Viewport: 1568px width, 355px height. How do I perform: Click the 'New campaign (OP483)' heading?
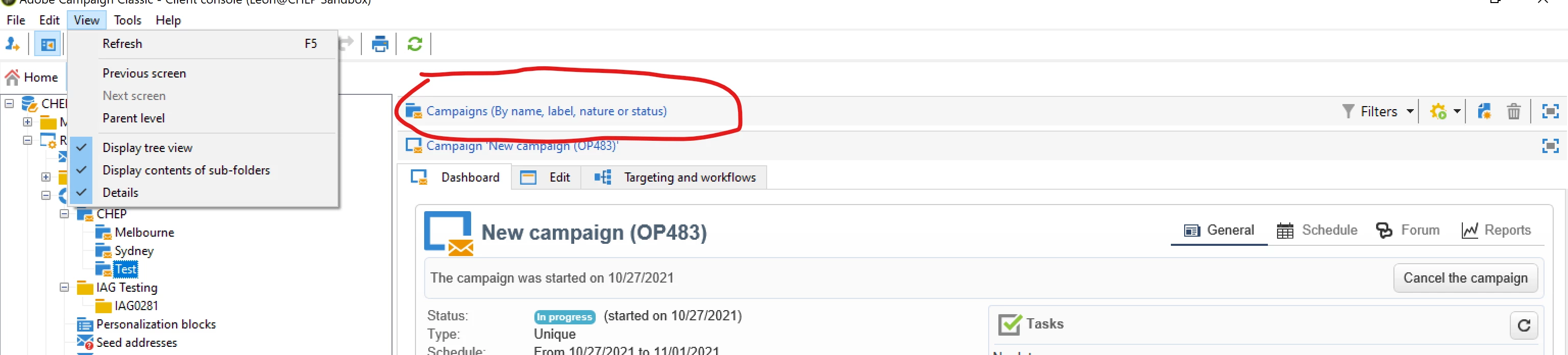594,233
